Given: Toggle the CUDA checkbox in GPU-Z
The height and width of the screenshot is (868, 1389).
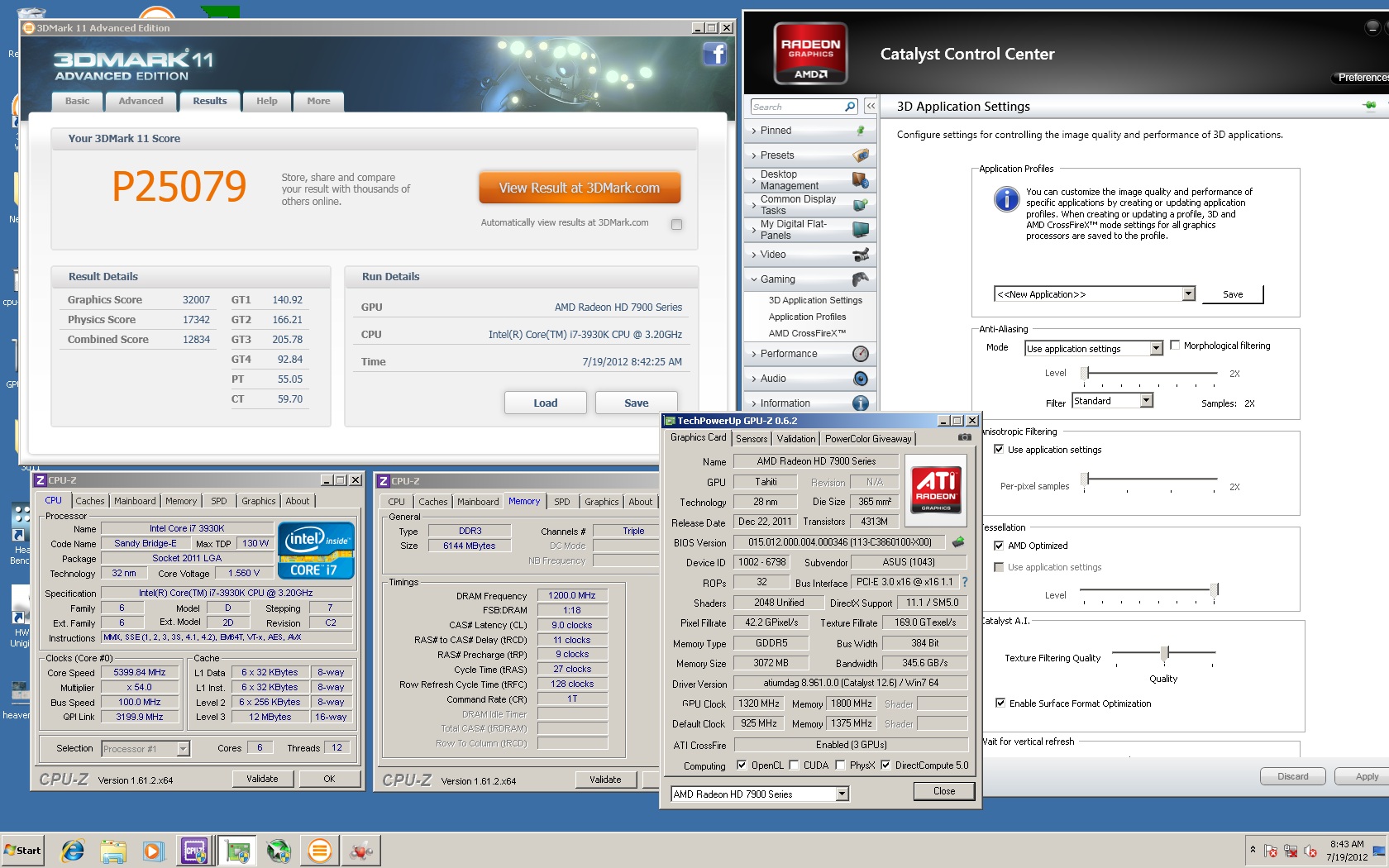Looking at the screenshot, I should [795, 765].
